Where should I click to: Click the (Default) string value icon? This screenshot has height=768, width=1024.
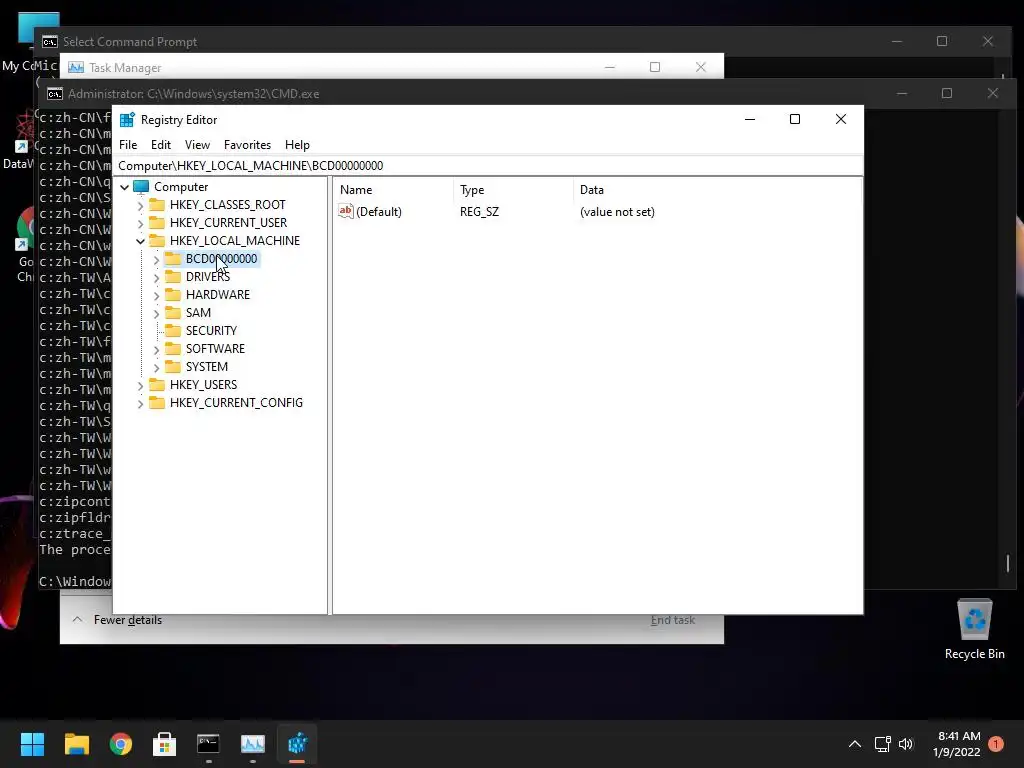click(x=345, y=211)
